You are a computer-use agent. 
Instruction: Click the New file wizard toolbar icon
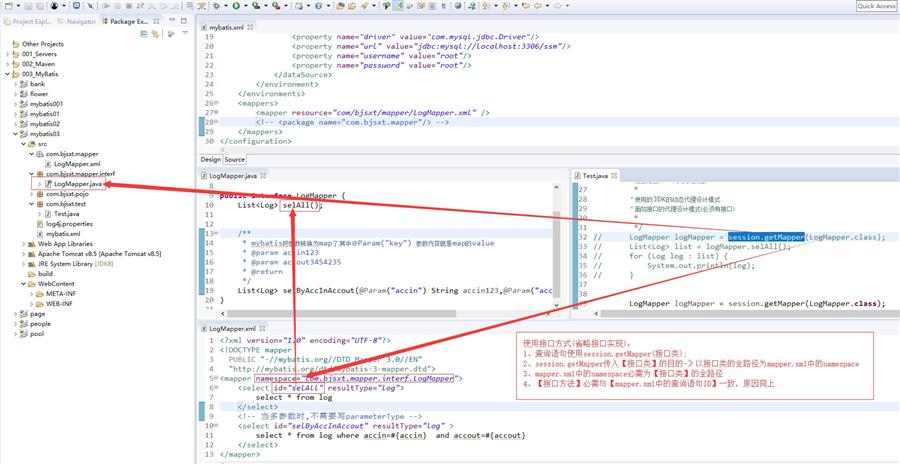pyautogui.click(x=8, y=6)
